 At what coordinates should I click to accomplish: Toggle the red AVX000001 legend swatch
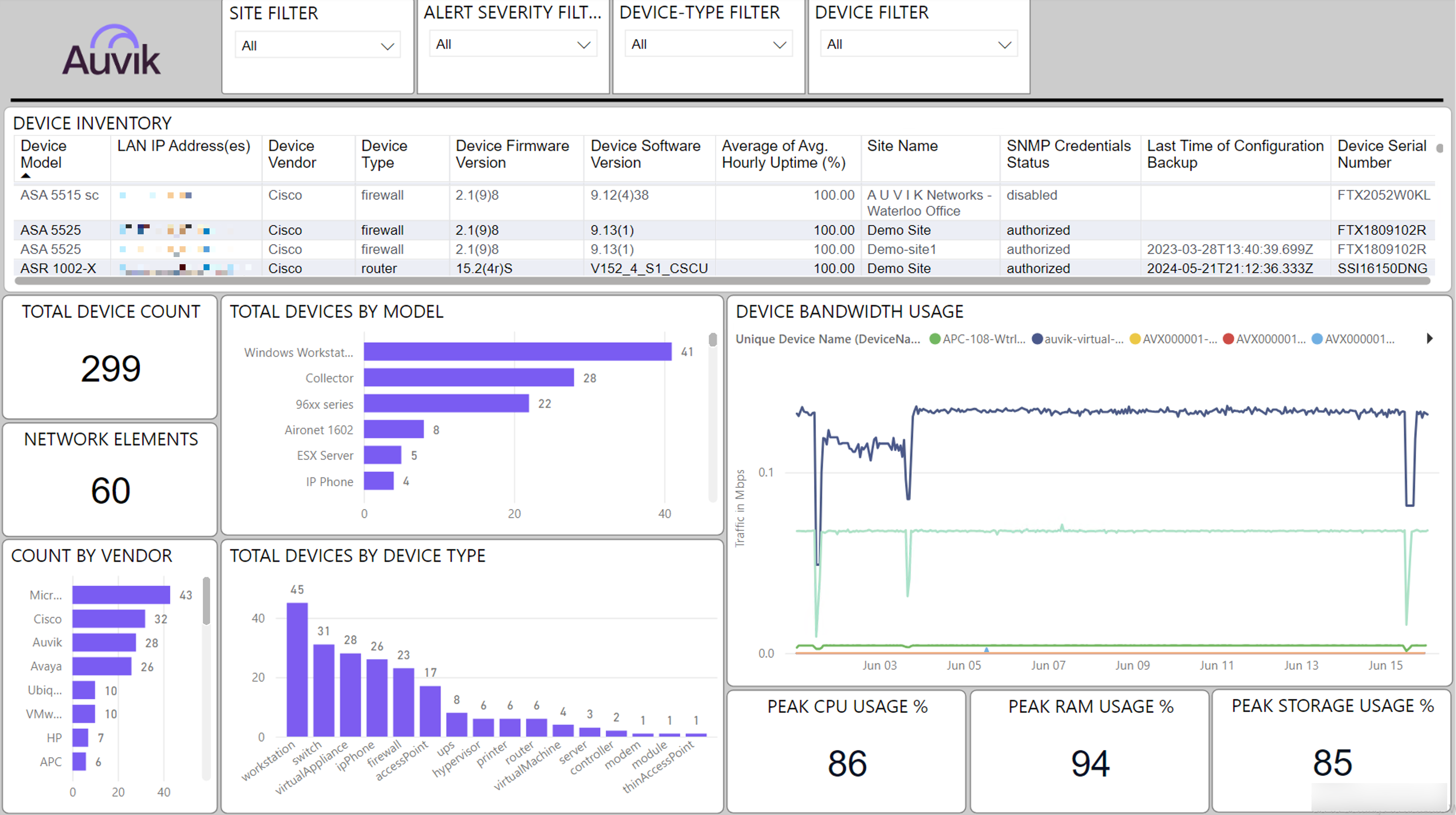[x=1228, y=339]
